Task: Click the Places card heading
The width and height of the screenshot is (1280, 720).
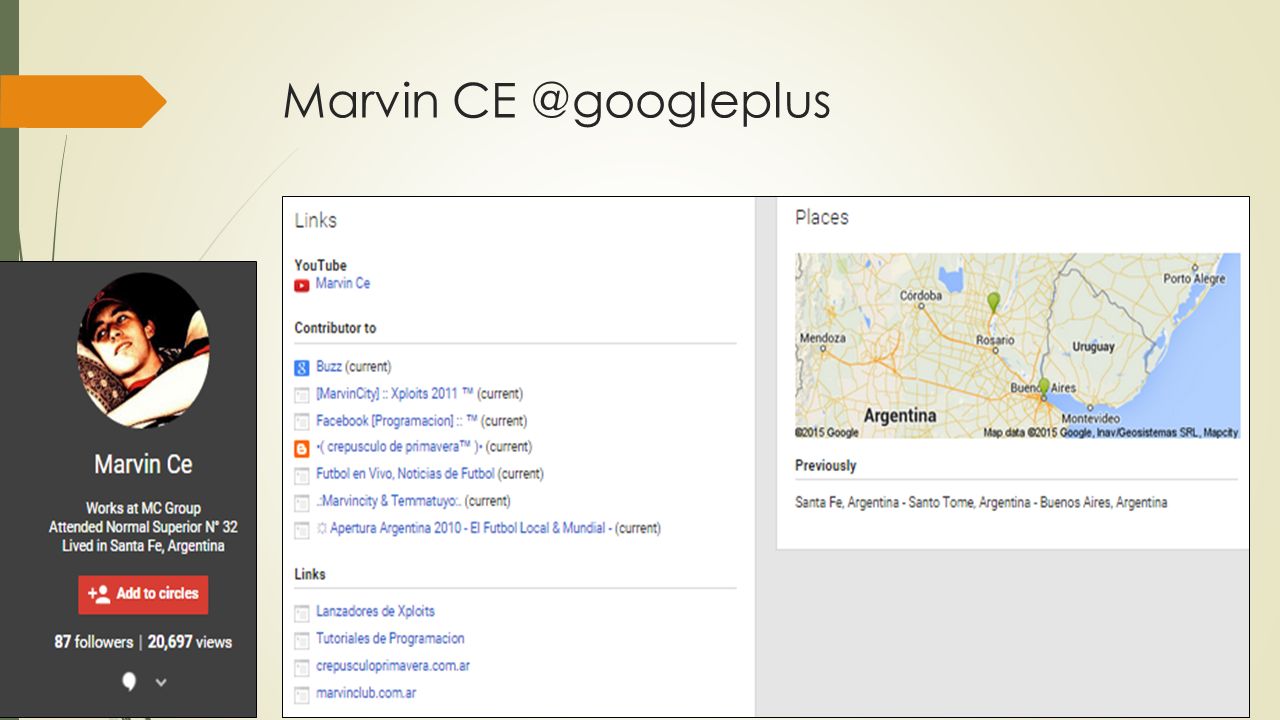Action: (822, 217)
